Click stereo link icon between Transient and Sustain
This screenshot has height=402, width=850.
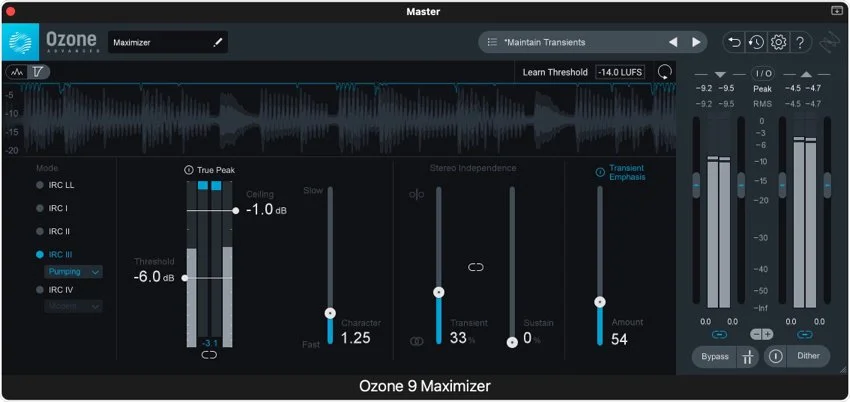pyautogui.click(x=475, y=267)
